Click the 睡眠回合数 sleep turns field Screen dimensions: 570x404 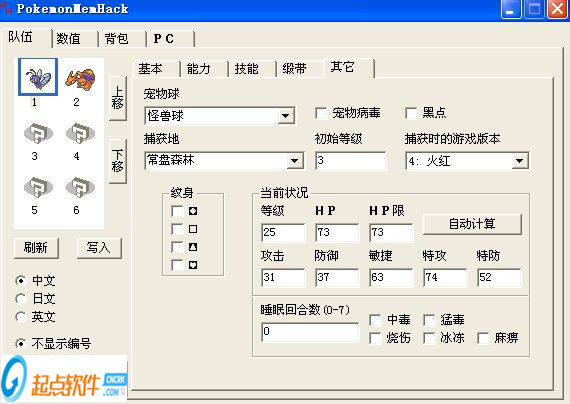[310, 332]
